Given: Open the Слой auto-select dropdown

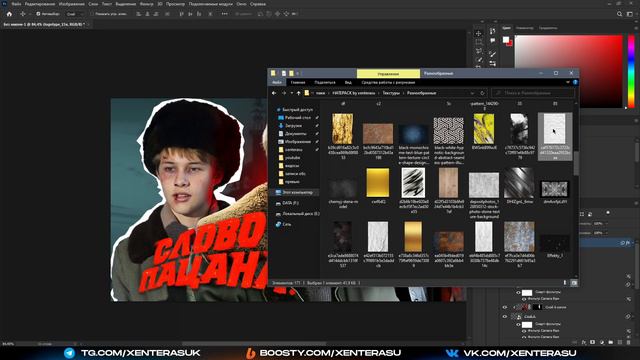Looking at the screenshot, I should pyautogui.click(x=75, y=14).
